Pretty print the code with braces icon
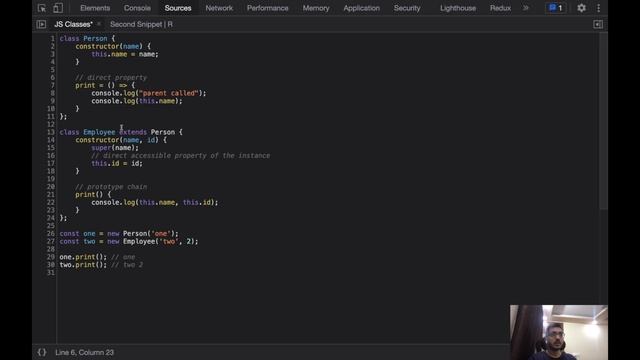Image resolution: width=640 pixels, height=360 pixels. 42,352
